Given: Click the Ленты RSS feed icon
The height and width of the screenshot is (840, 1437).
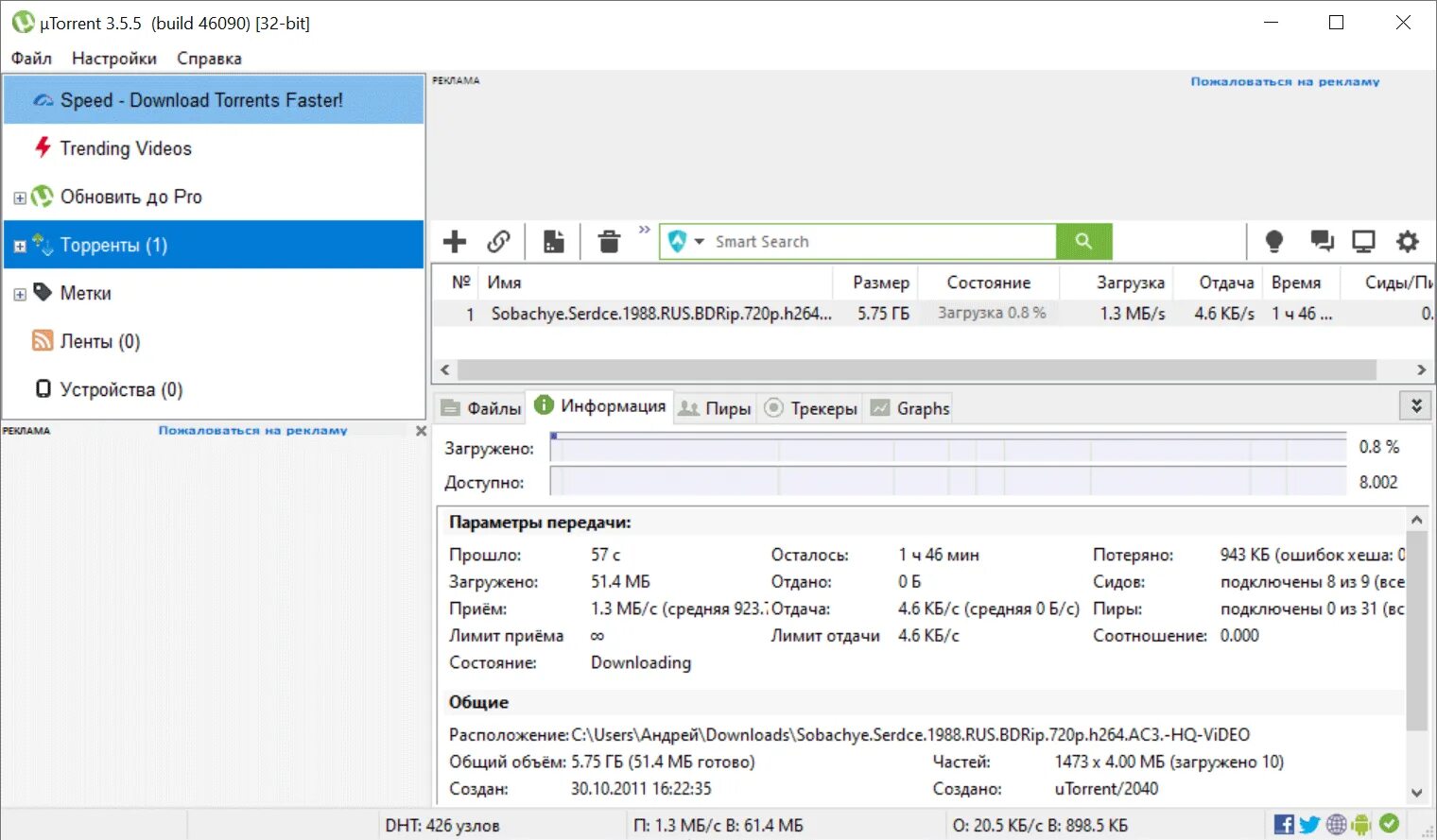Looking at the screenshot, I should [43, 340].
